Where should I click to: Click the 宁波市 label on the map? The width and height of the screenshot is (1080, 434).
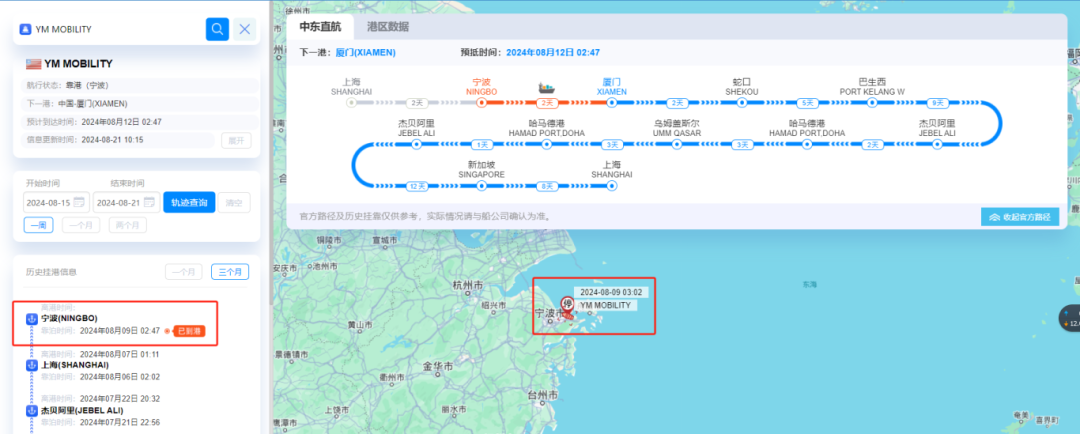tap(549, 313)
